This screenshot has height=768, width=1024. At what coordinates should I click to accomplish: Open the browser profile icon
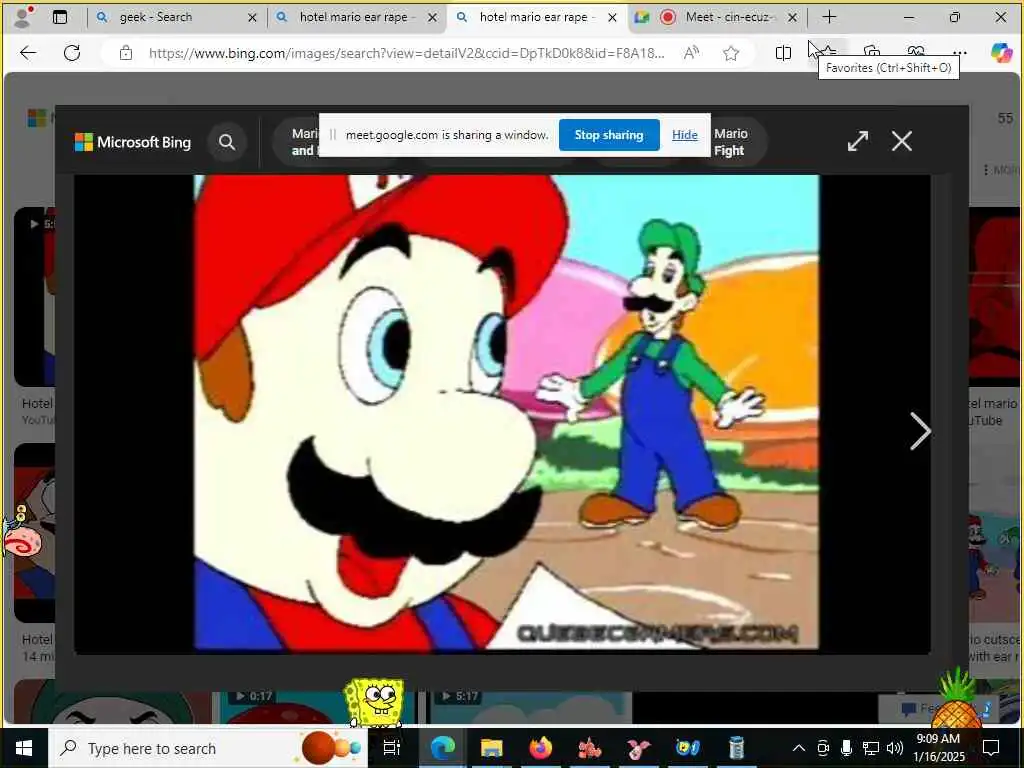coord(24,17)
